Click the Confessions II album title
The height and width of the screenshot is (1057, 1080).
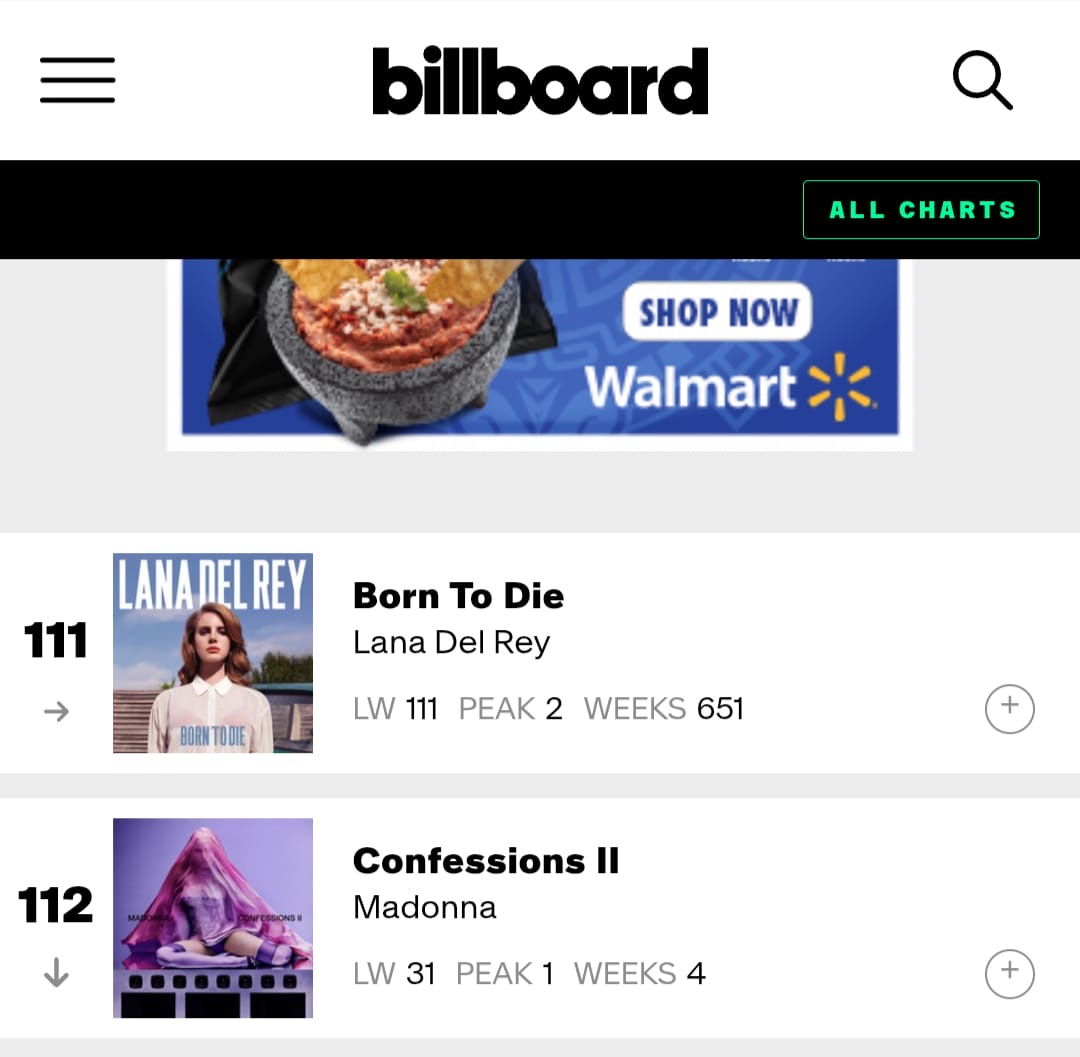pyautogui.click(x=486, y=861)
